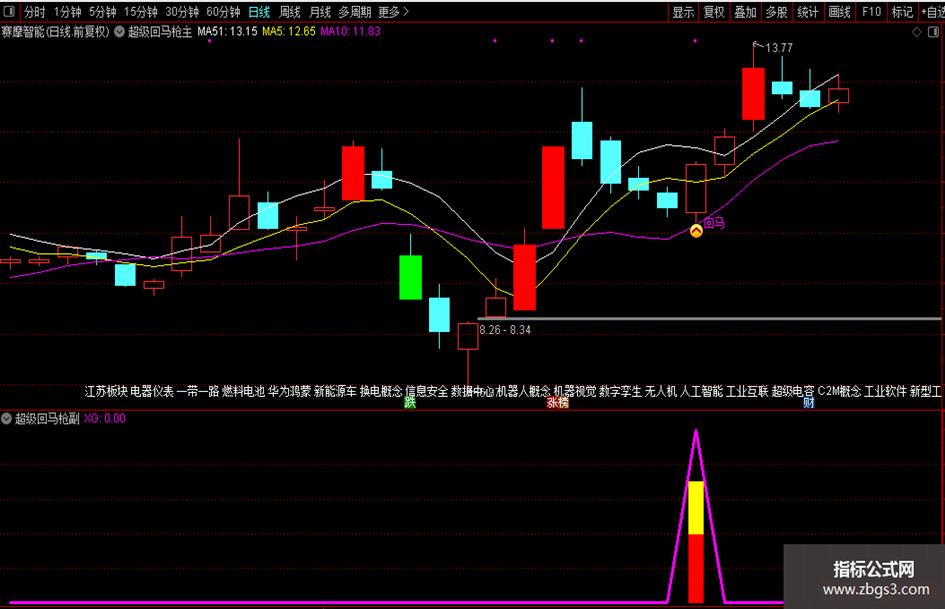Click the 回马 signal marker icon
Viewport: 945px width, 609px height.
click(x=696, y=231)
